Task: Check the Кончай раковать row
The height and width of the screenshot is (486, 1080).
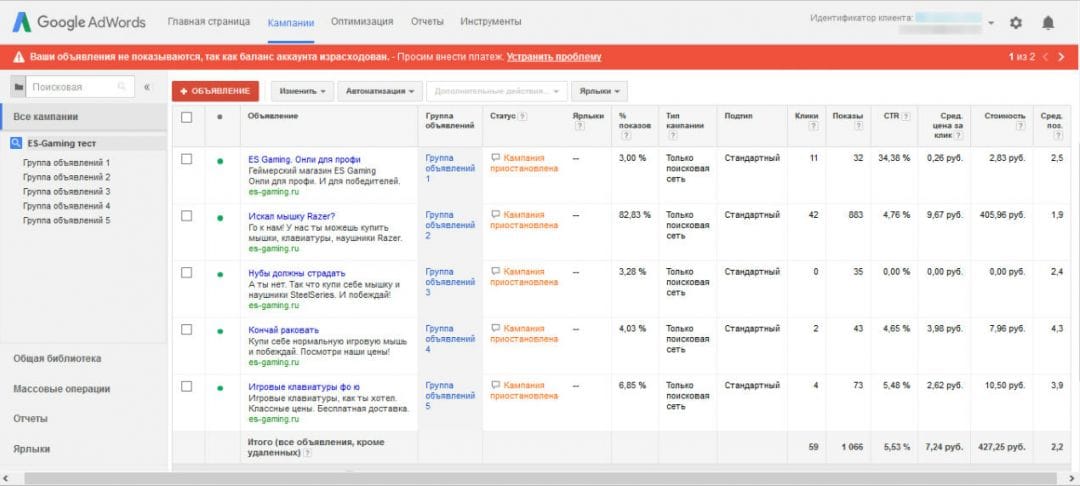Action: [187, 330]
